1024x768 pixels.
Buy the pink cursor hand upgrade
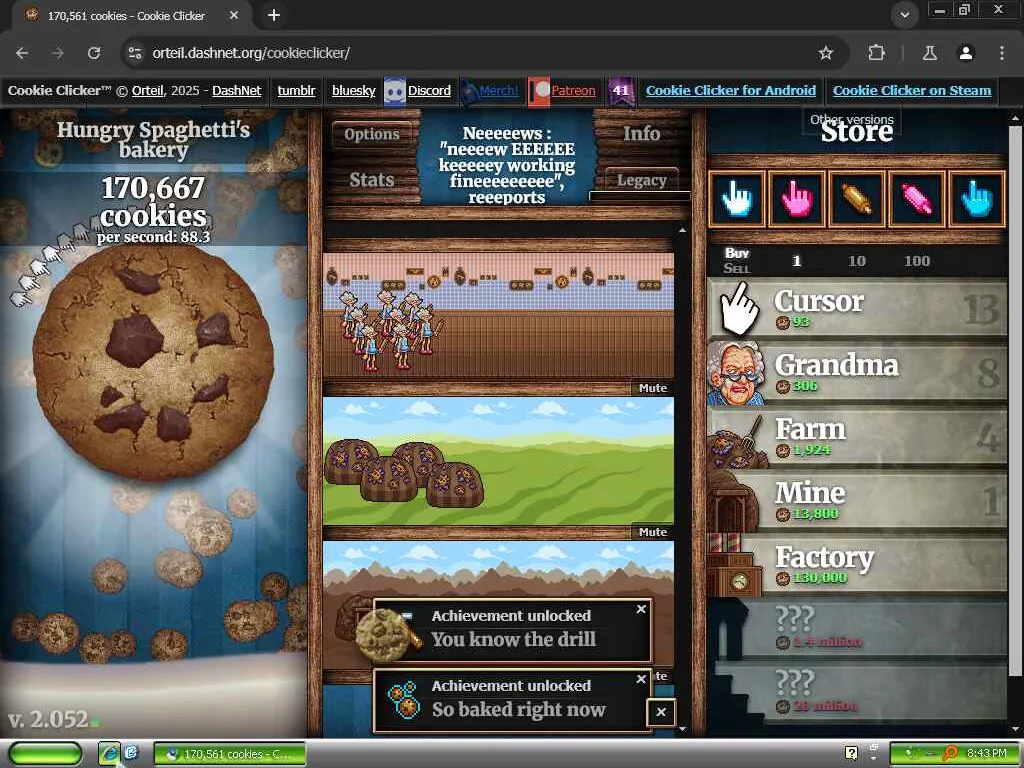(797, 199)
